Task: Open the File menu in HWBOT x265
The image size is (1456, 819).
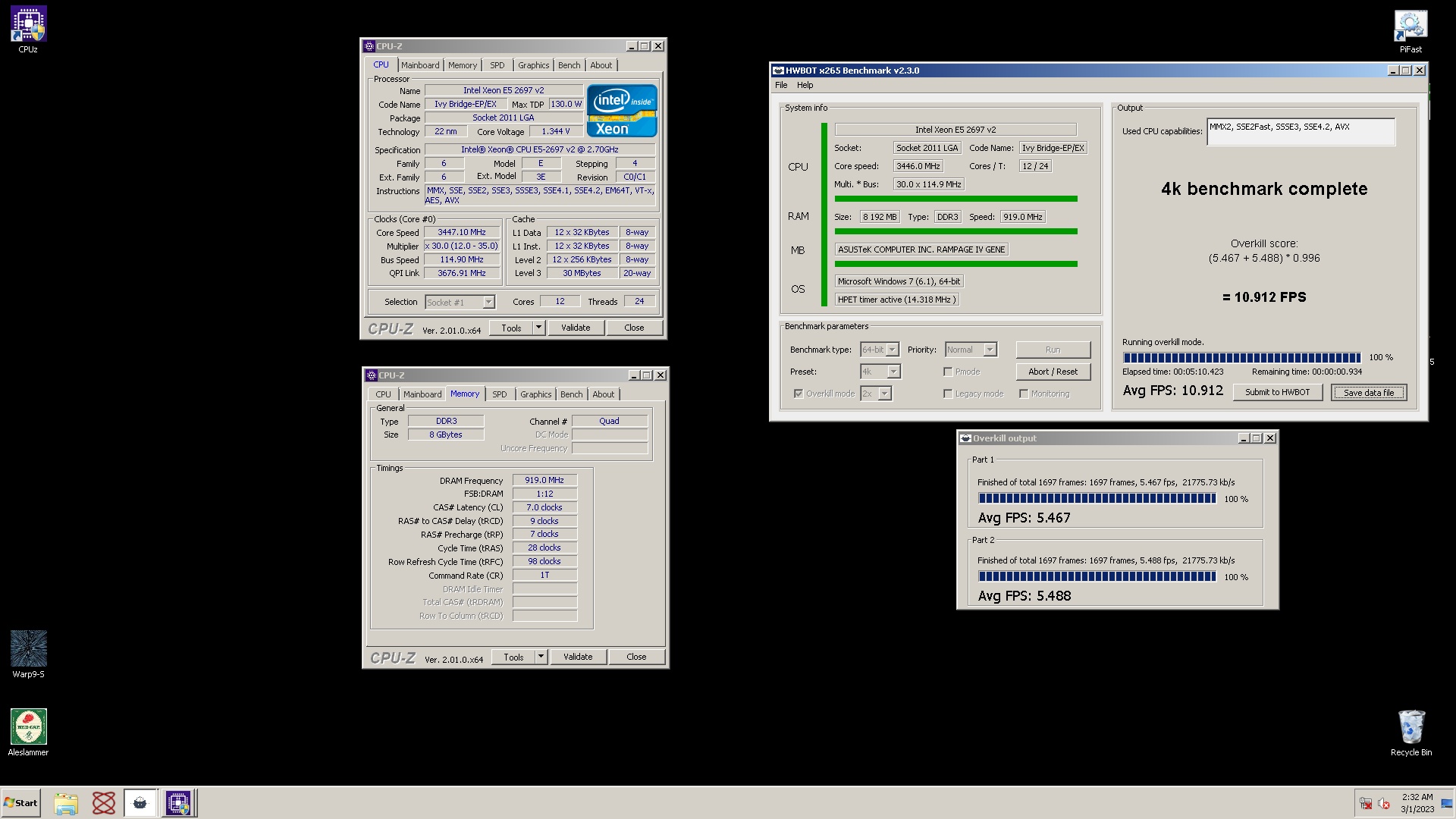Action: click(x=781, y=85)
